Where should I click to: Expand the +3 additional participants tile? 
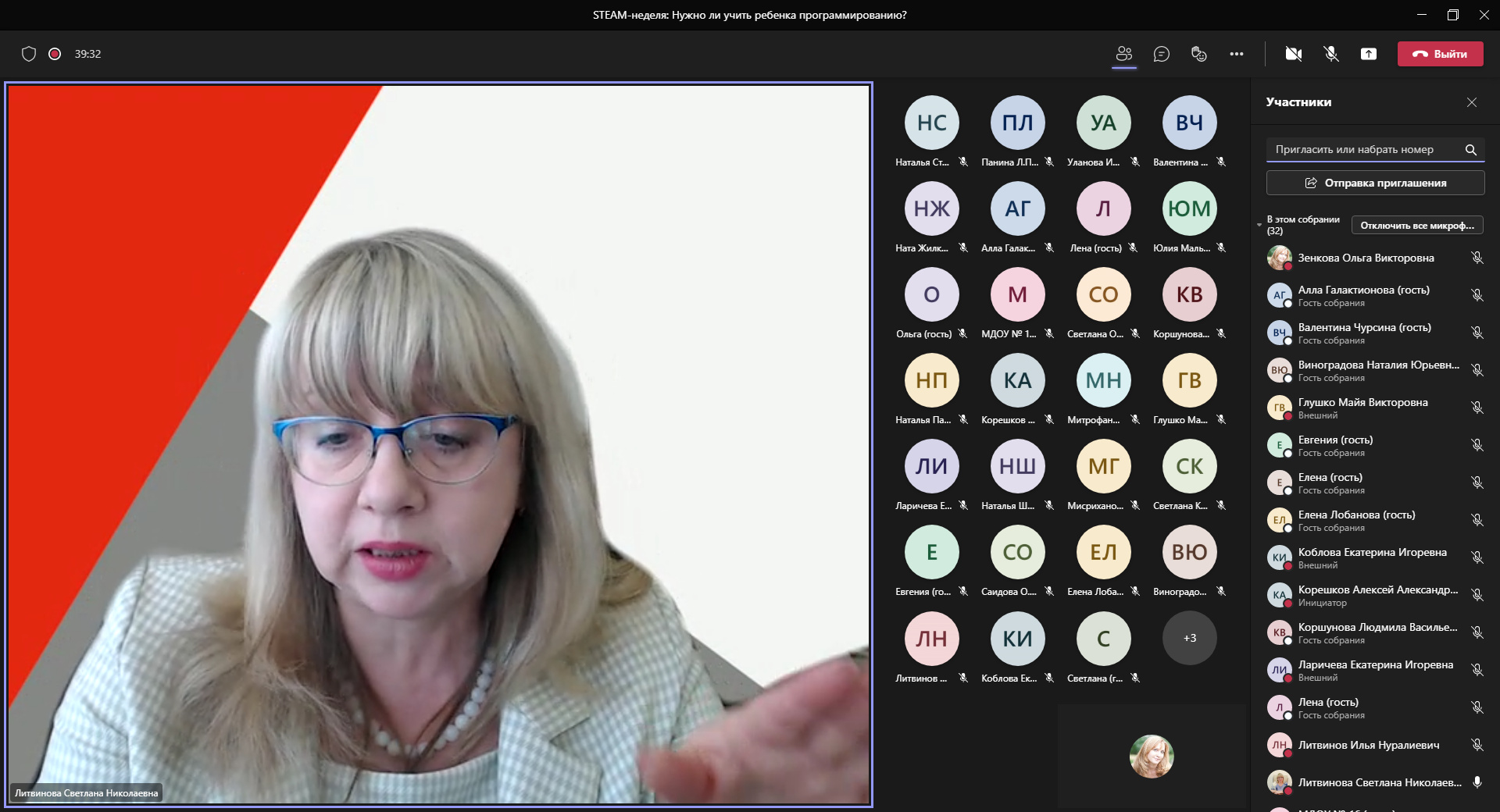pos(1189,638)
